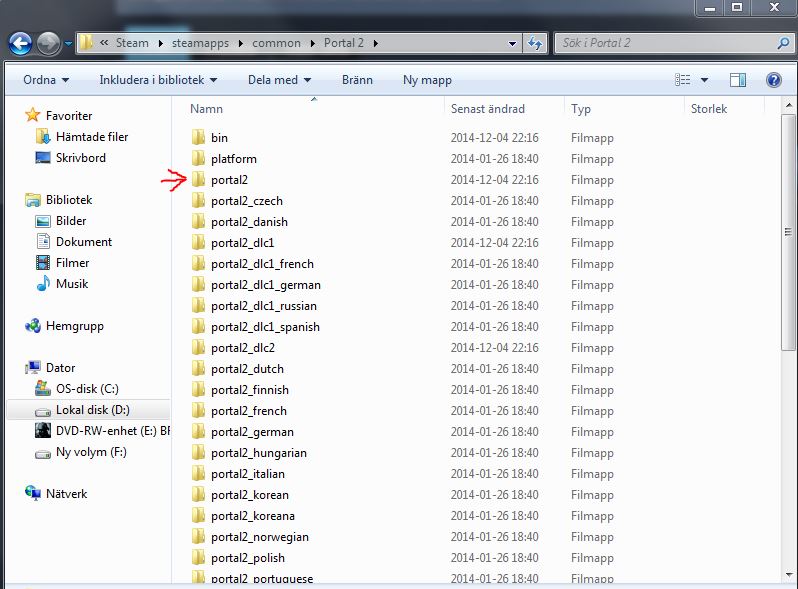Open the 'Dela med' menu
The image size is (798, 589).
pos(279,80)
